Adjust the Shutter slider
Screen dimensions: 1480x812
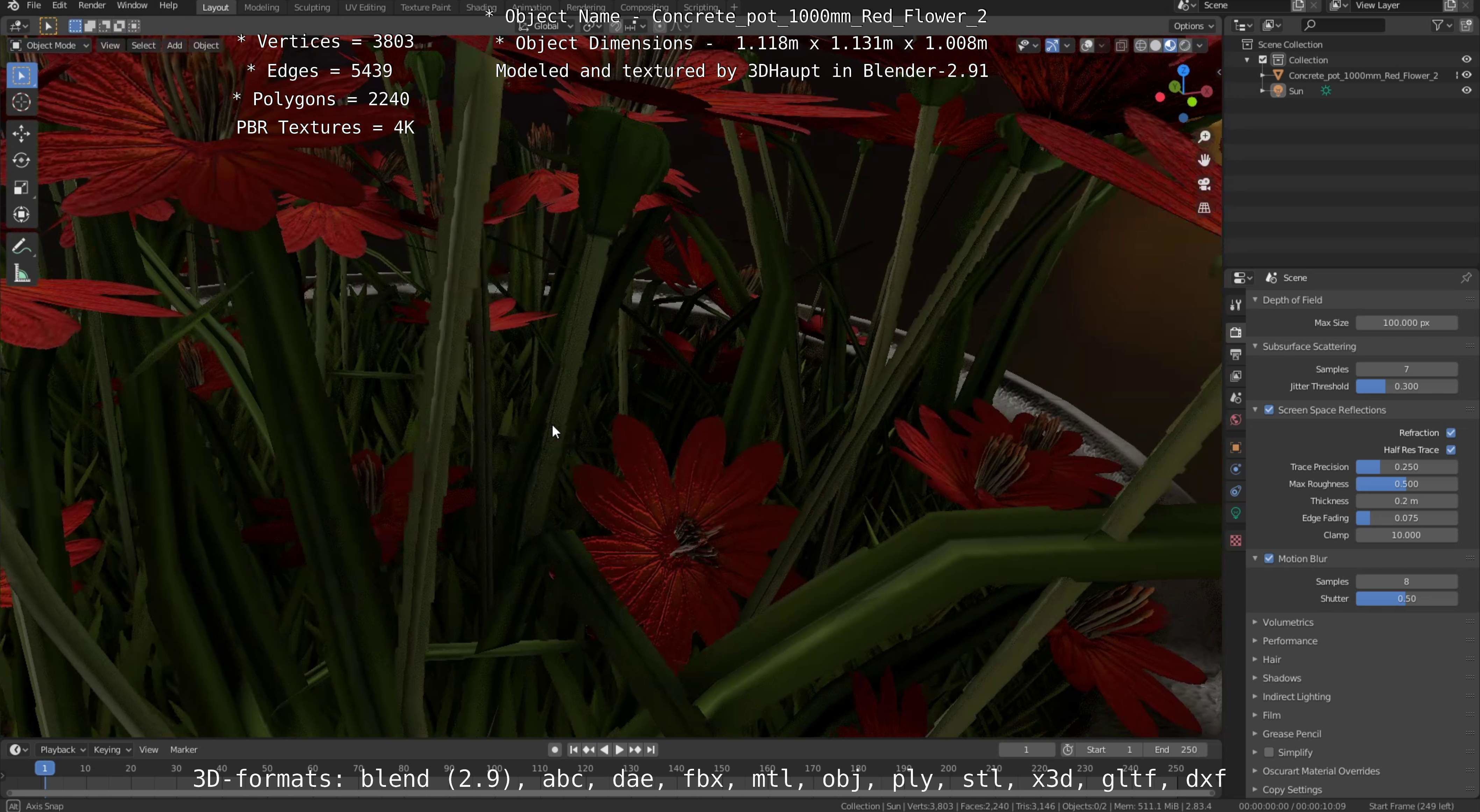pyautogui.click(x=1407, y=599)
